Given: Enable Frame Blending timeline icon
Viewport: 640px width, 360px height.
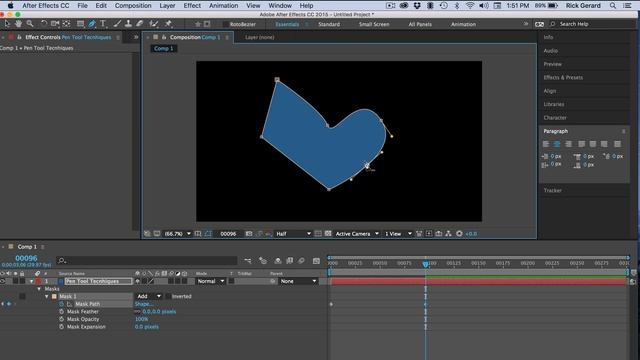Looking at the screenshot, I should tap(290, 260).
